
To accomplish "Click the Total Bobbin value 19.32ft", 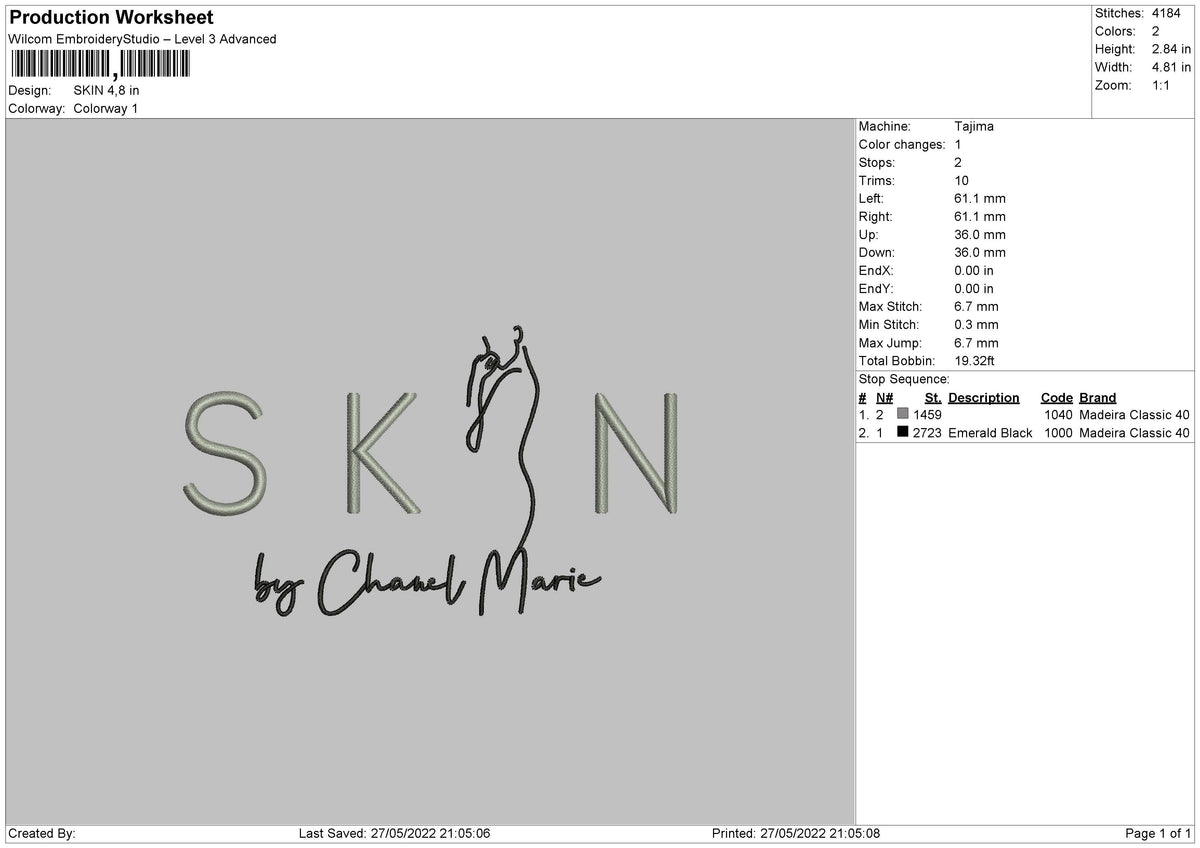I will 975,360.
